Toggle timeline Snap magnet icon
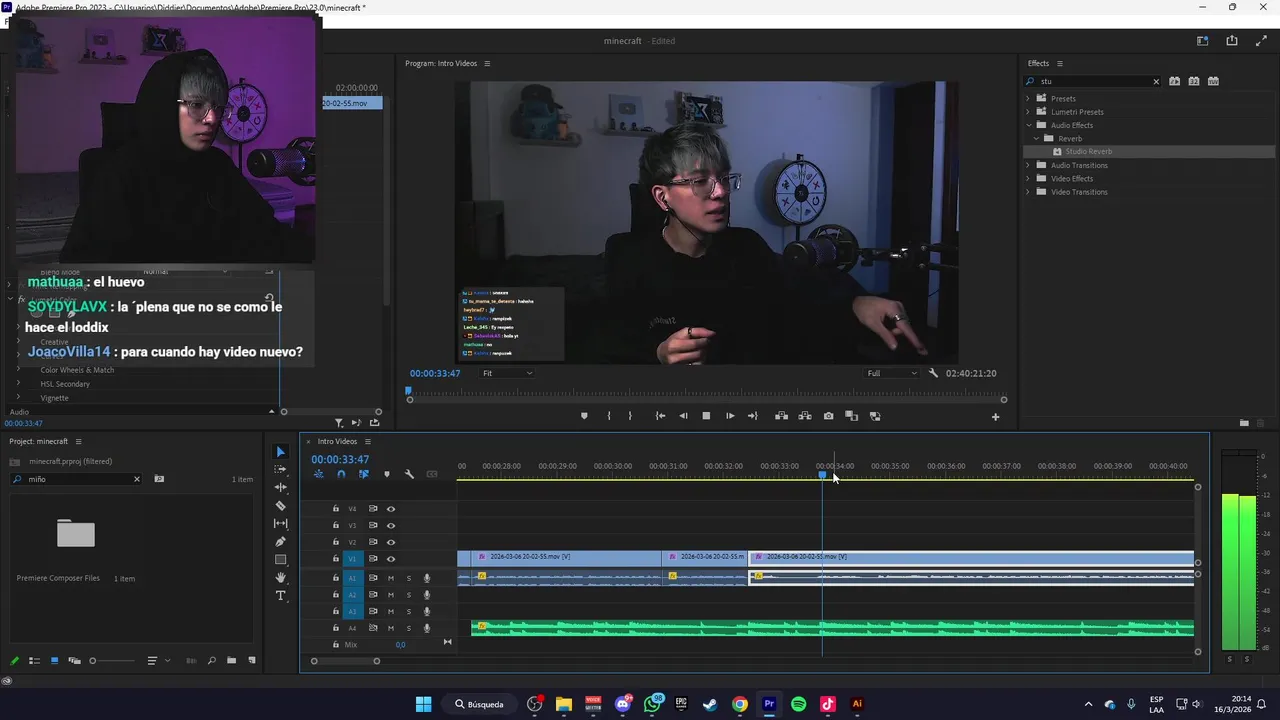 tap(341, 474)
